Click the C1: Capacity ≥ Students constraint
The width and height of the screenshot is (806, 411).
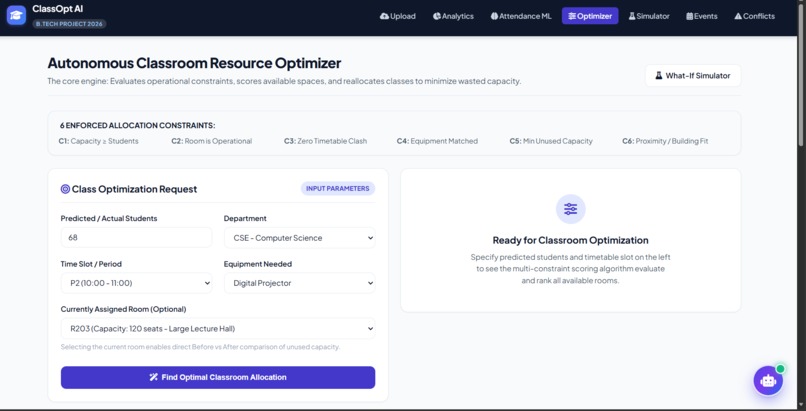(x=98, y=141)
